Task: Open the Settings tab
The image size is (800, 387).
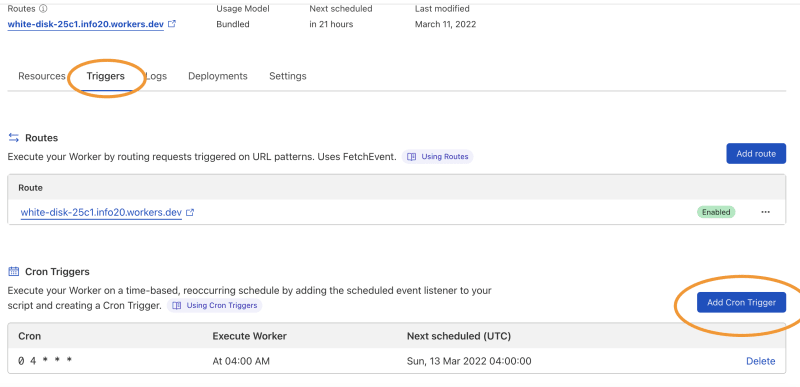Action: (288, 76)
